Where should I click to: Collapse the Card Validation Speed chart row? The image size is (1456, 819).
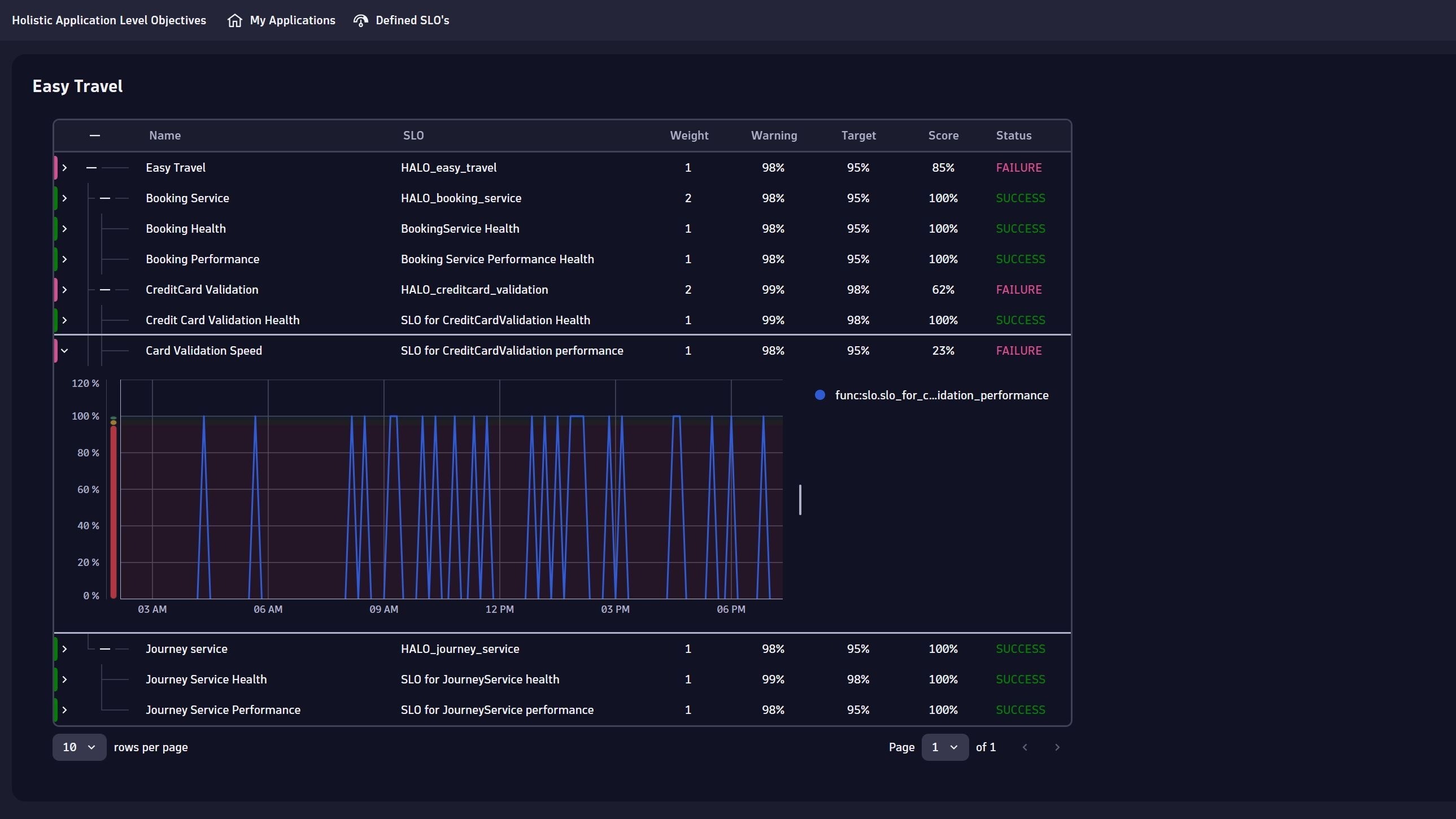tap(64, 351)
